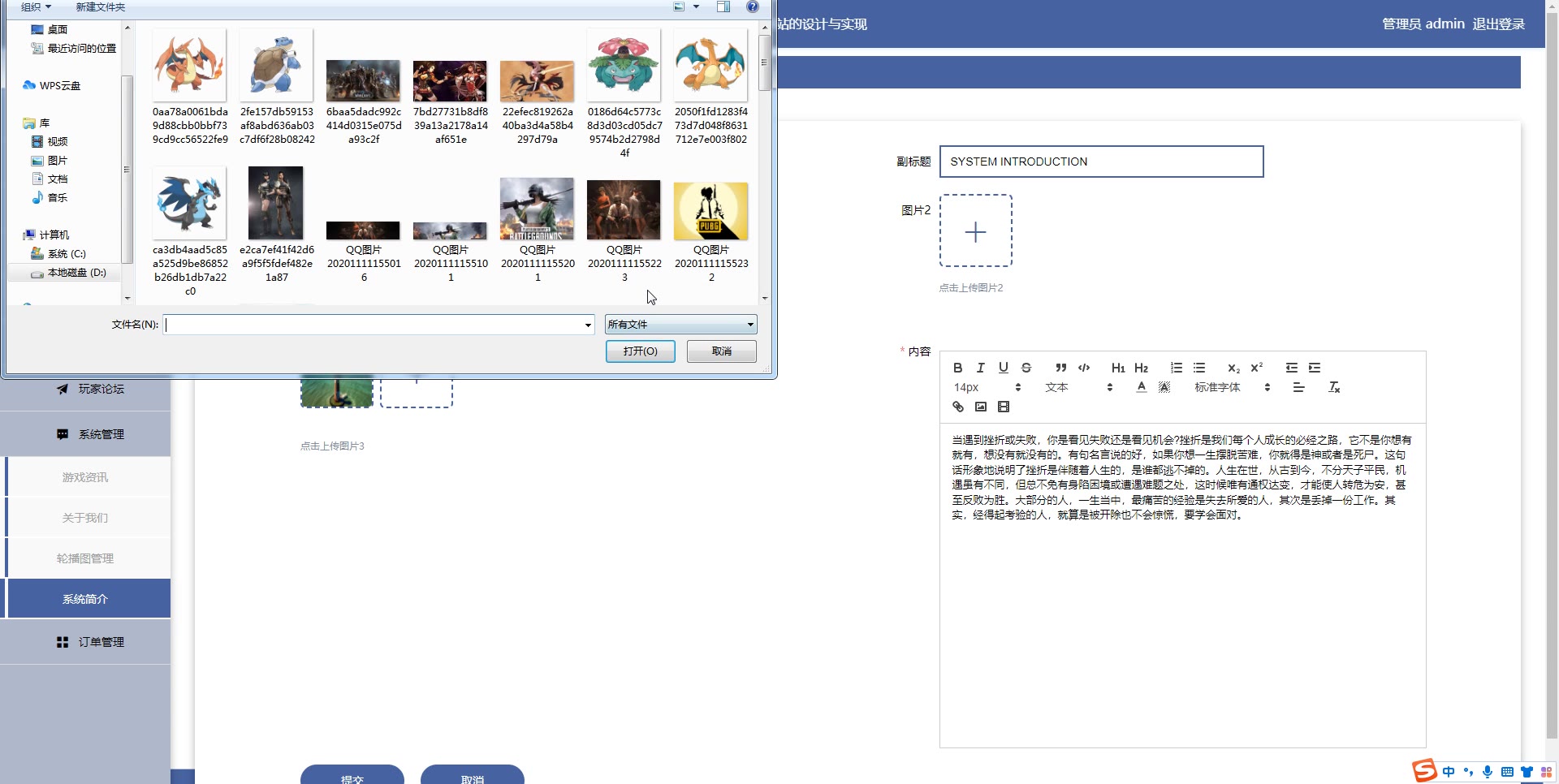The image size is (1559, 784).
Task: Insert code block via editor toolbar
Action: pos(1083,368)
